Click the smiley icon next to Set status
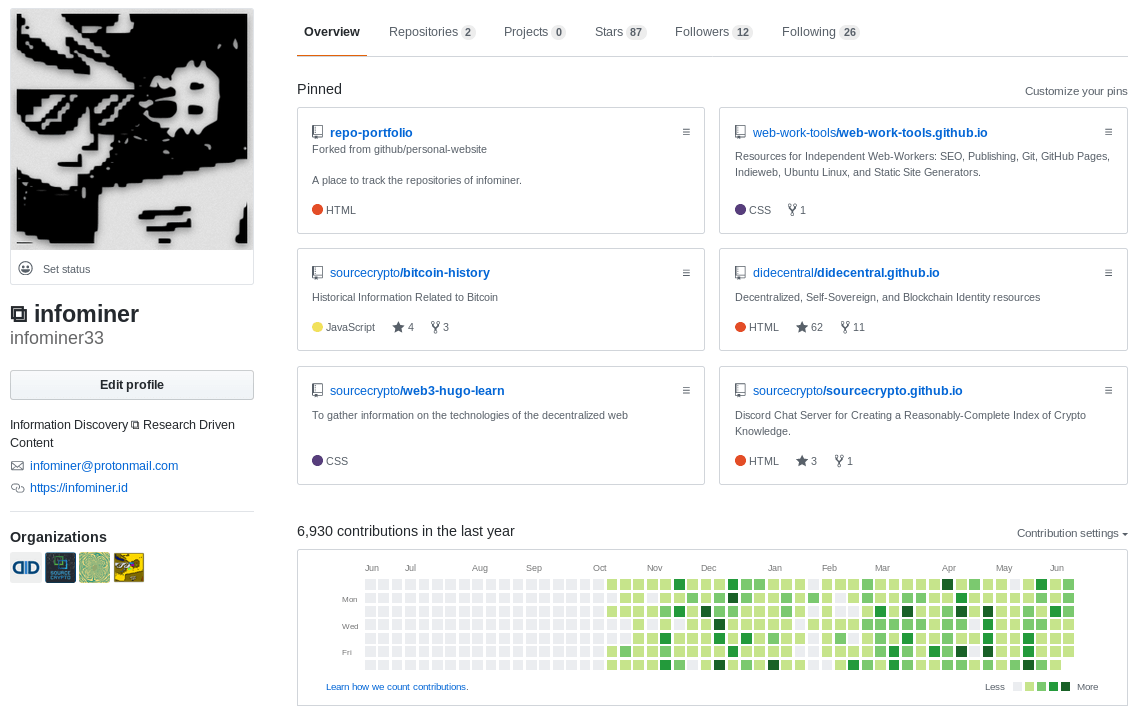 click(25, 269)
